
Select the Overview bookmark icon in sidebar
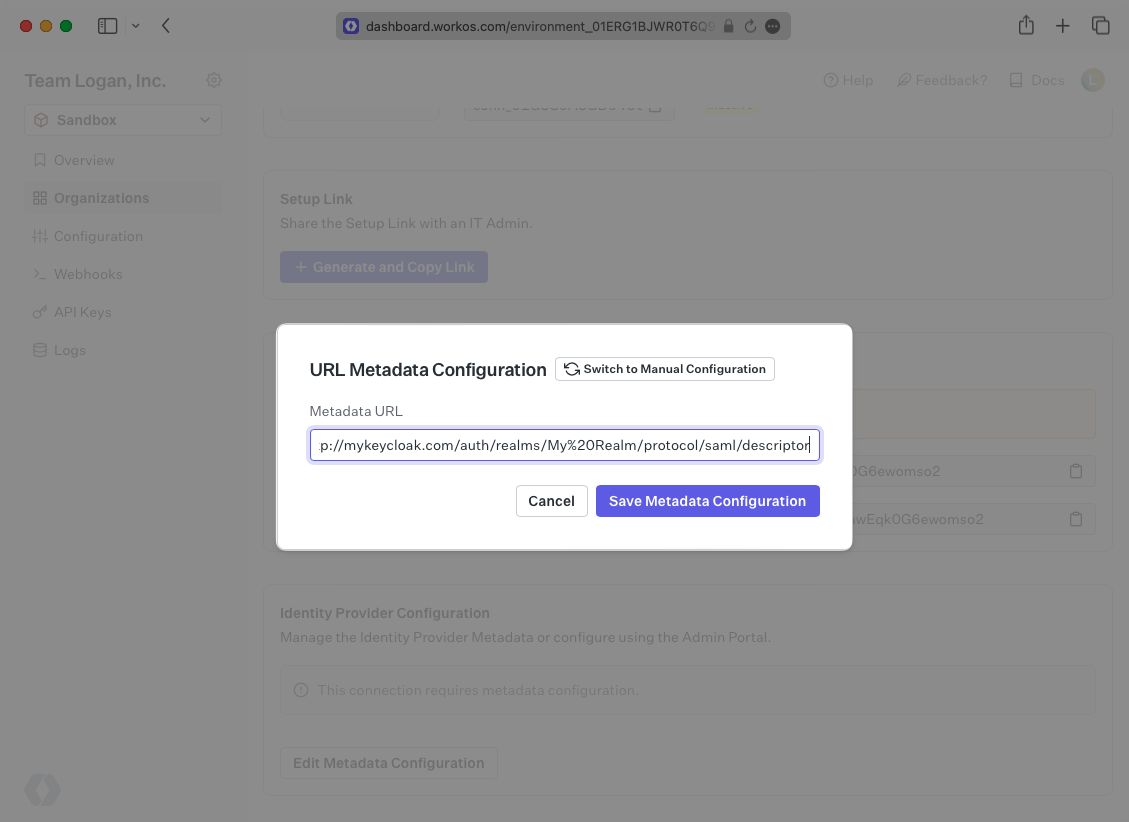point(40,160)
